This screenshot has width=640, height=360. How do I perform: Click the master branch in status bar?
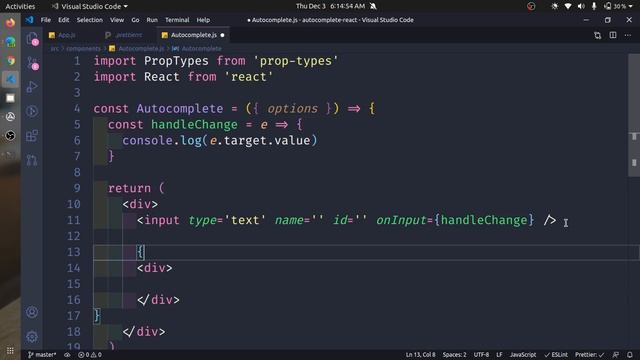(42, 355)
